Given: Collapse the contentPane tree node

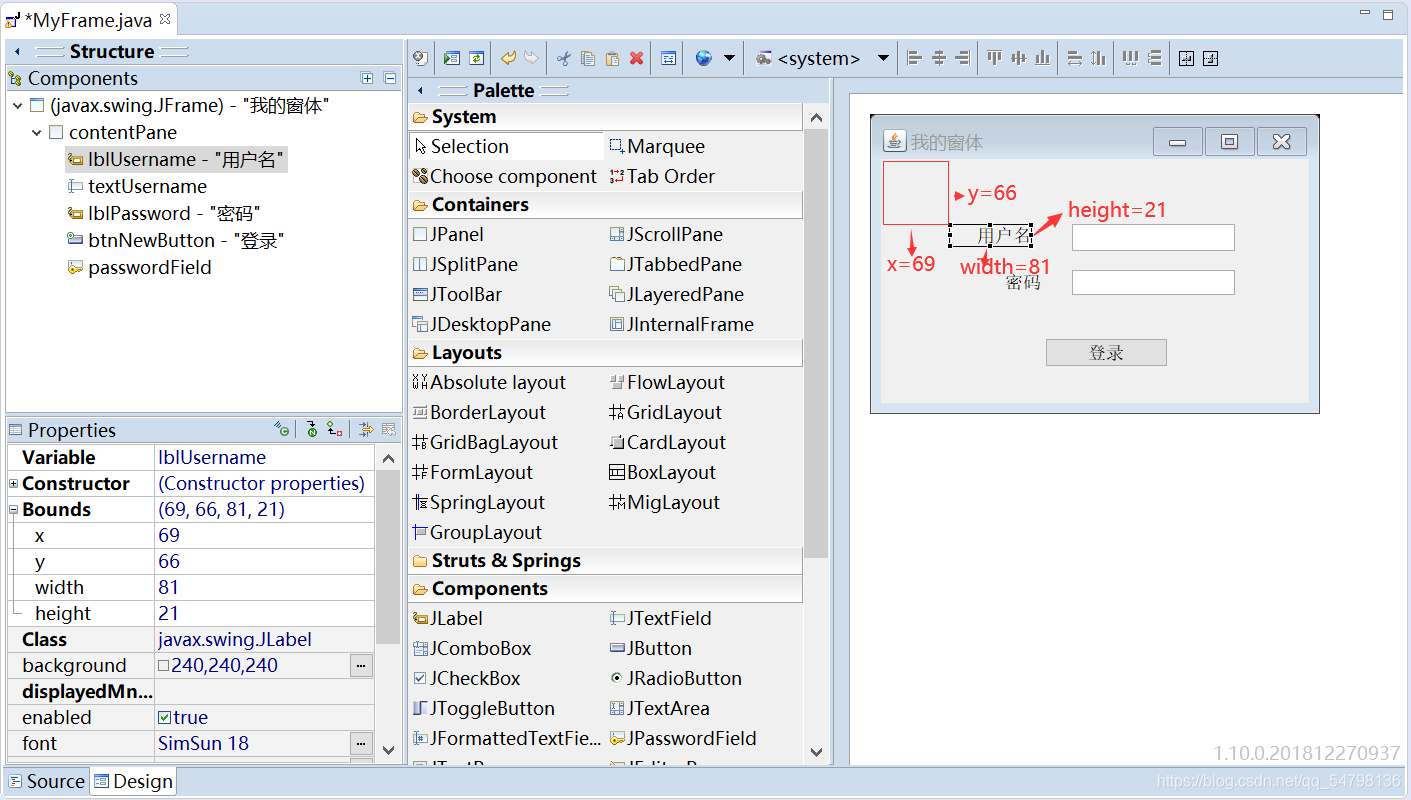Looking at the screenshot, I should point(37,132).
